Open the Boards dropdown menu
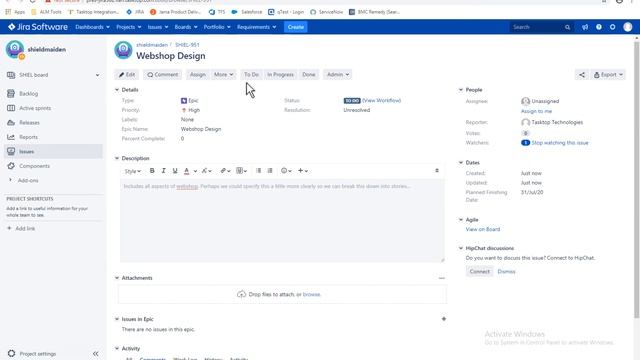 (x=186, y=27)
